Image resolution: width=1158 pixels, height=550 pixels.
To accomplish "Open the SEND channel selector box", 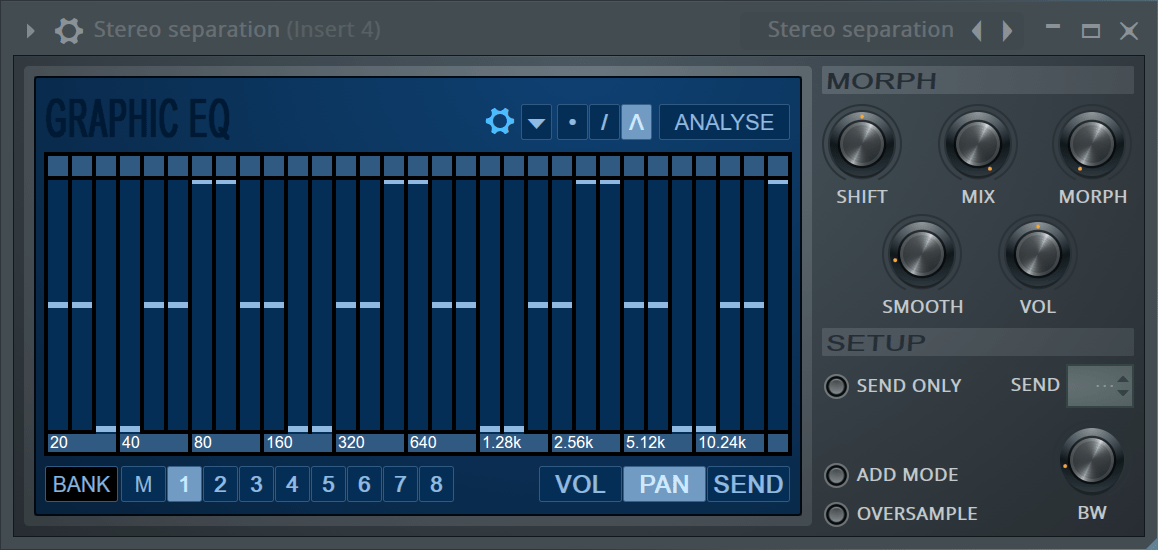I will tap(1099, 386).
